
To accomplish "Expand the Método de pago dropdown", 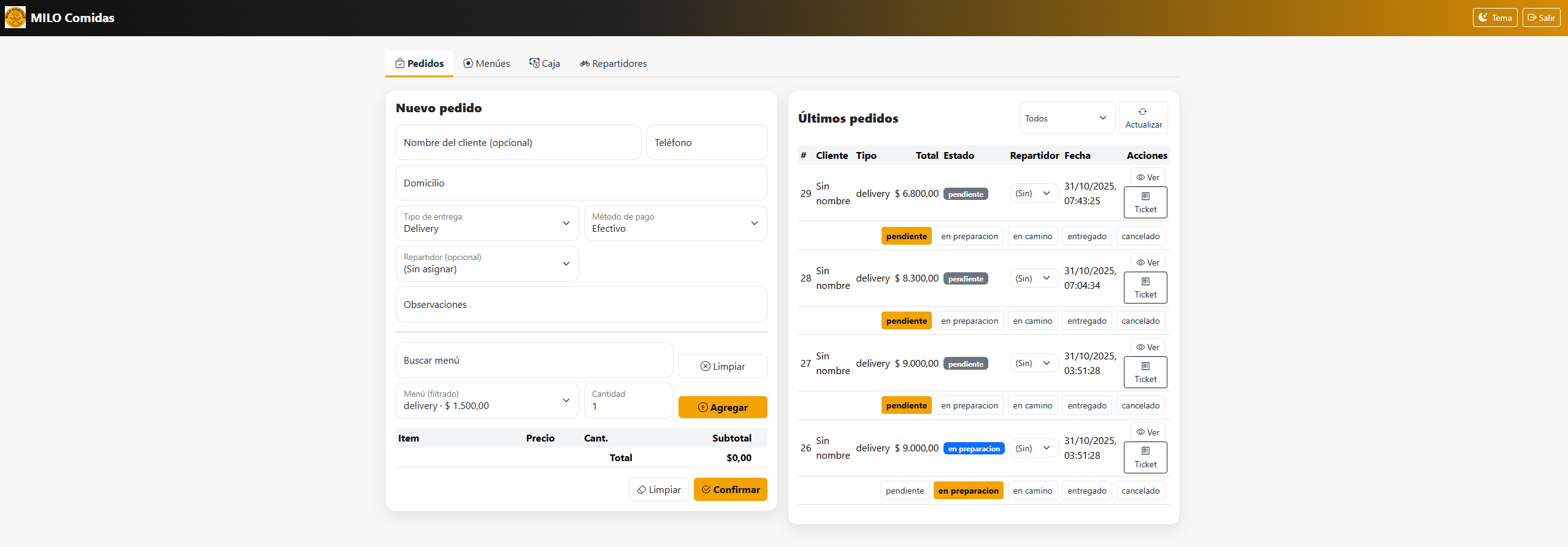I will (x=675, y=223).
